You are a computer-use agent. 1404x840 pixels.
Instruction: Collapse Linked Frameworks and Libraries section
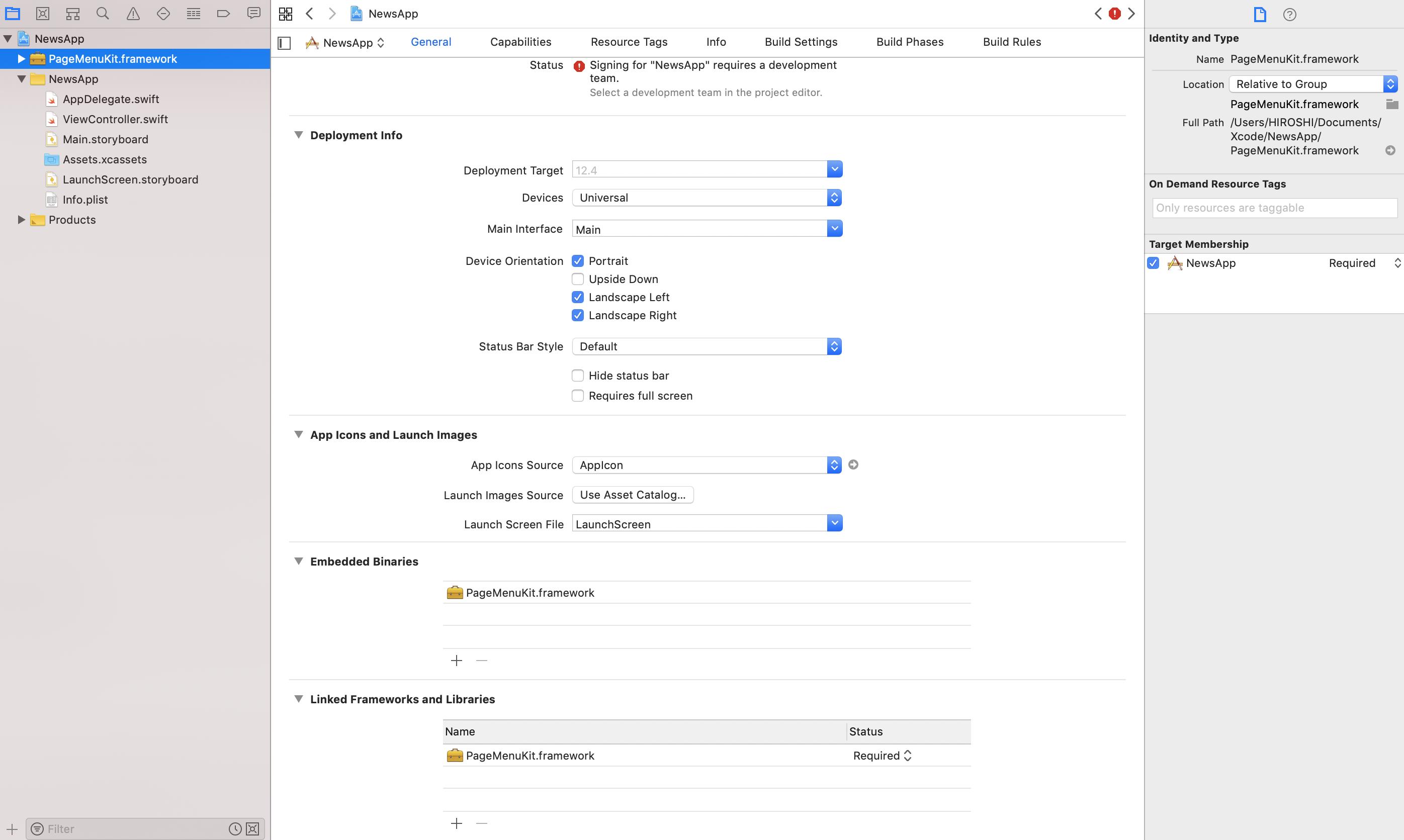coord(298,699)
